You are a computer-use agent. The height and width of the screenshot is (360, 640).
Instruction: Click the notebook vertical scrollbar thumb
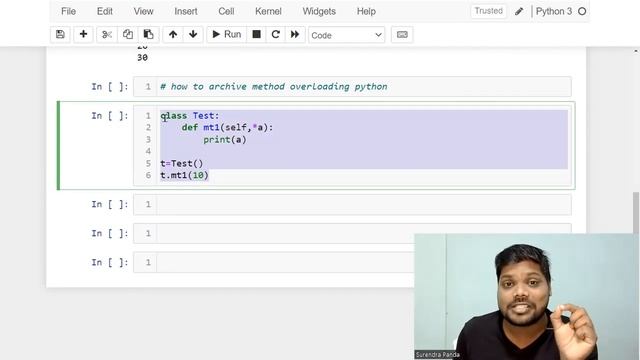click(x=636, y=212)
